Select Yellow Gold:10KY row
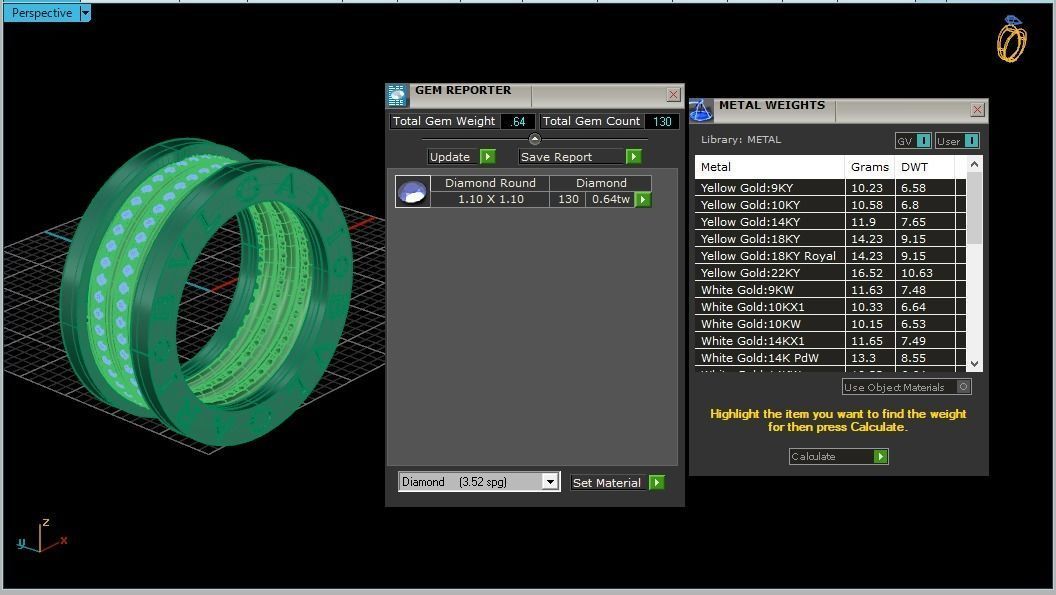 tap(830, 205)
